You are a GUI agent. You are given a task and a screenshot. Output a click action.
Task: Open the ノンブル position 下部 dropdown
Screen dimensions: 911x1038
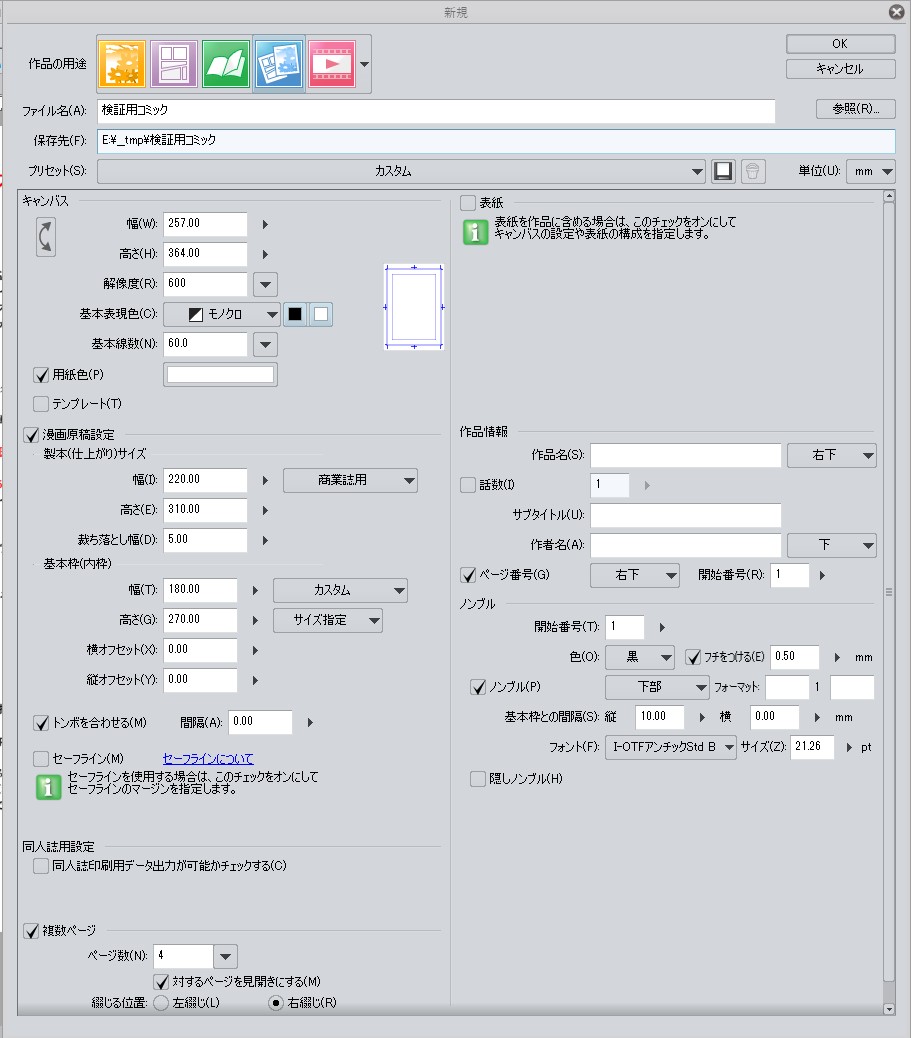pos(657,687)
